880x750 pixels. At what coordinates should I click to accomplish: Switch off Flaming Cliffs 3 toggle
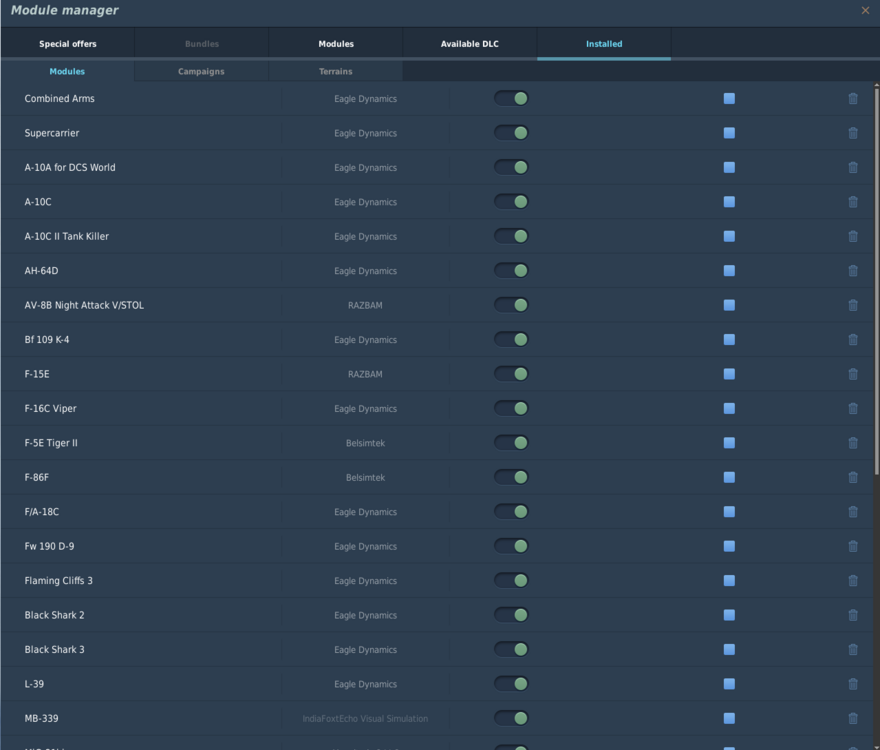tap(511, 580)
